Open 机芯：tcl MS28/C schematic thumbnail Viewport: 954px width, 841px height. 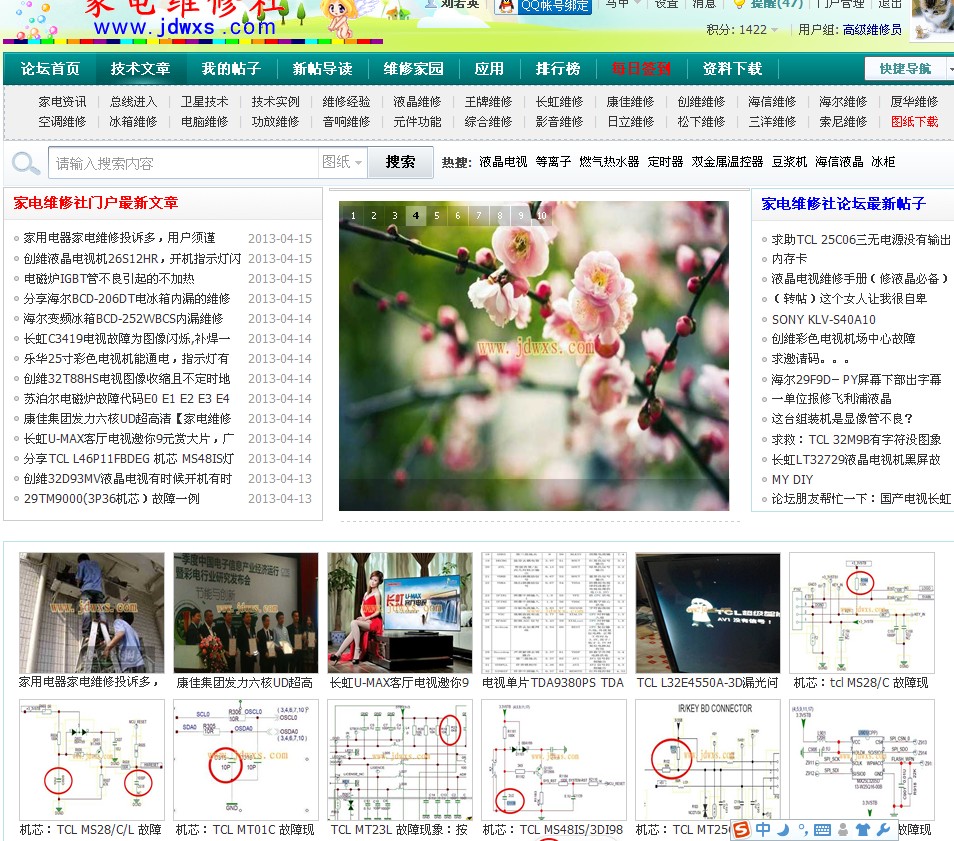coord(862,613)
